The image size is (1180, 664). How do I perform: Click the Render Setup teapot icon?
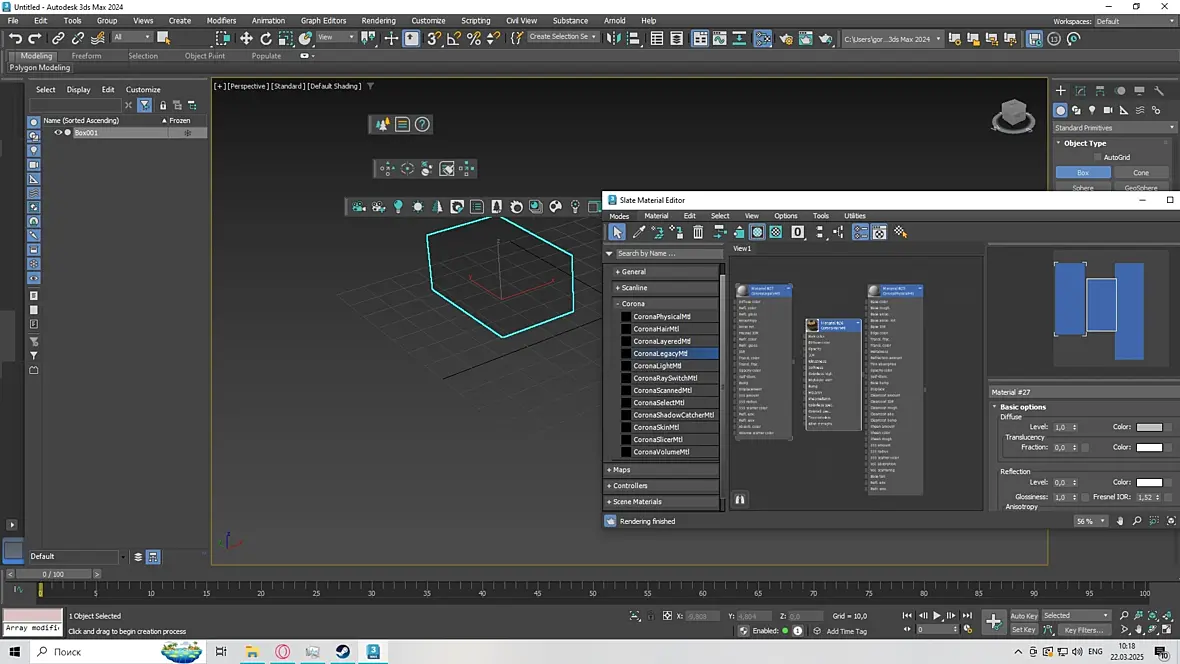(786, 38)
